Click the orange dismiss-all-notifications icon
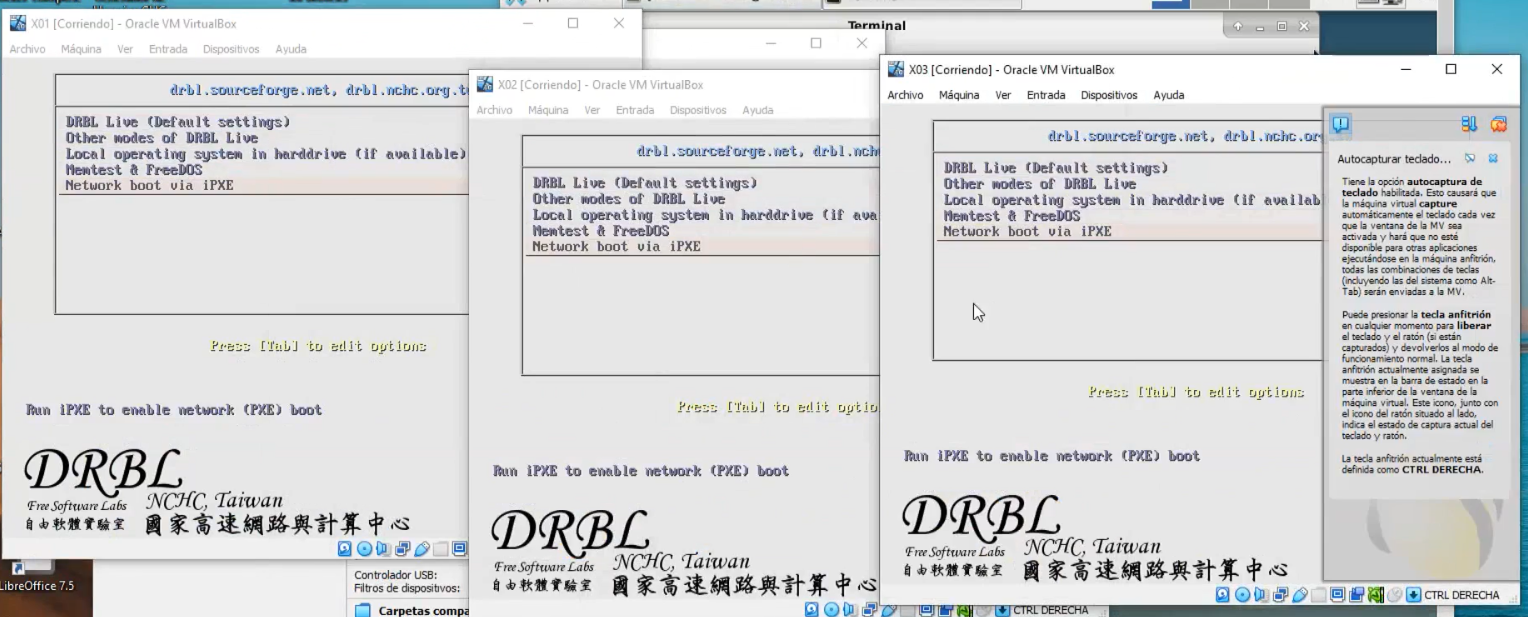 [x=1498, y=124]
